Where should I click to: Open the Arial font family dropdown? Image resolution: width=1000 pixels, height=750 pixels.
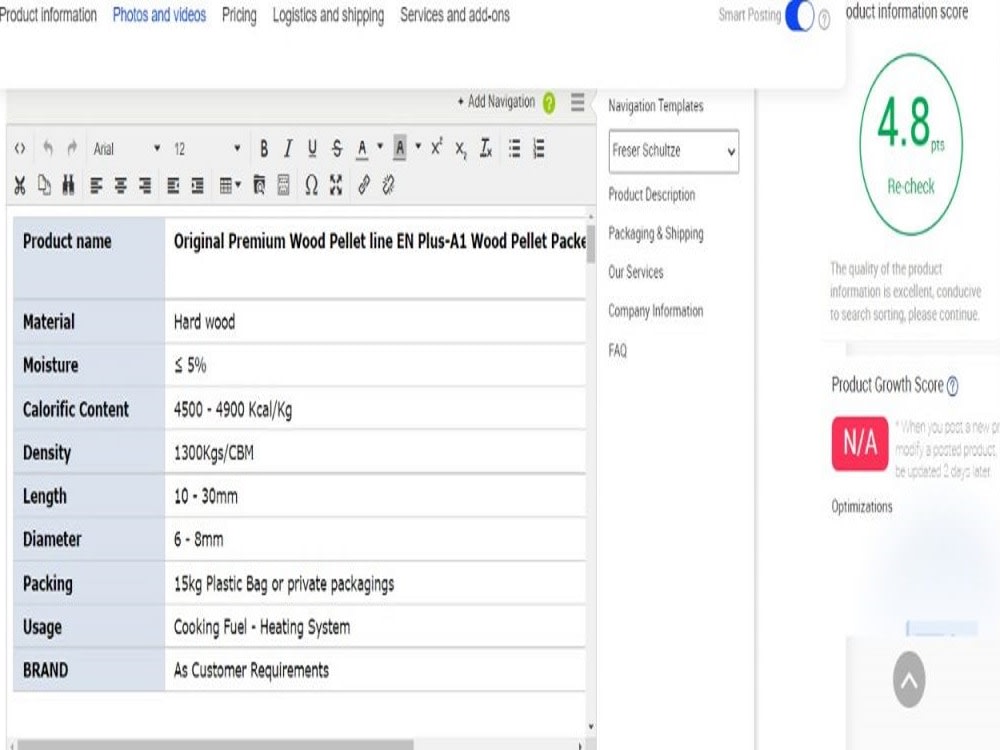tap(126, 149)
